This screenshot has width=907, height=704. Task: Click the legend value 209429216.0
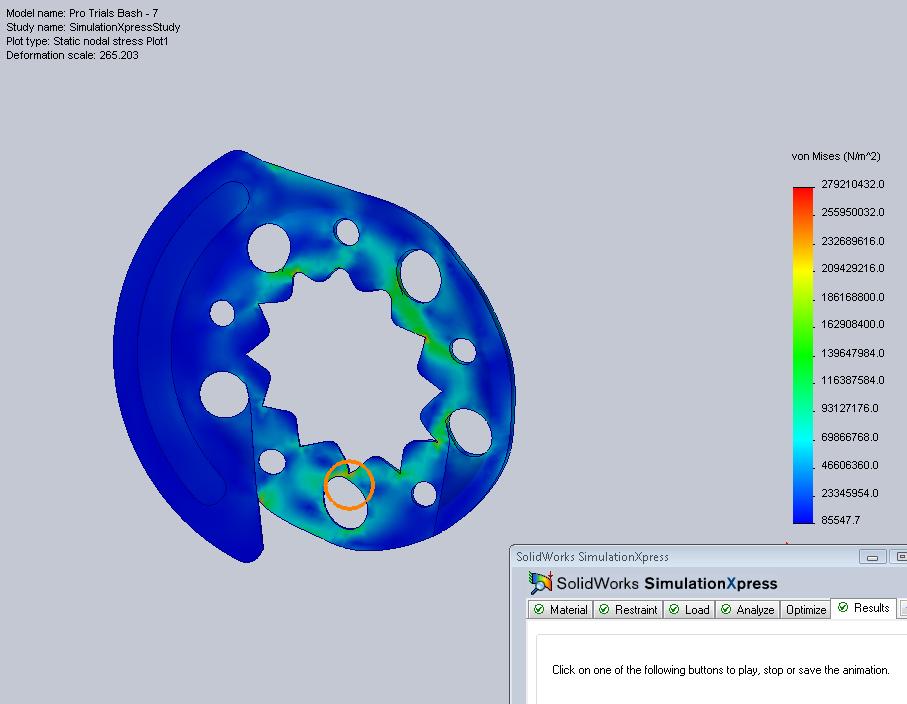pos(853,268)
